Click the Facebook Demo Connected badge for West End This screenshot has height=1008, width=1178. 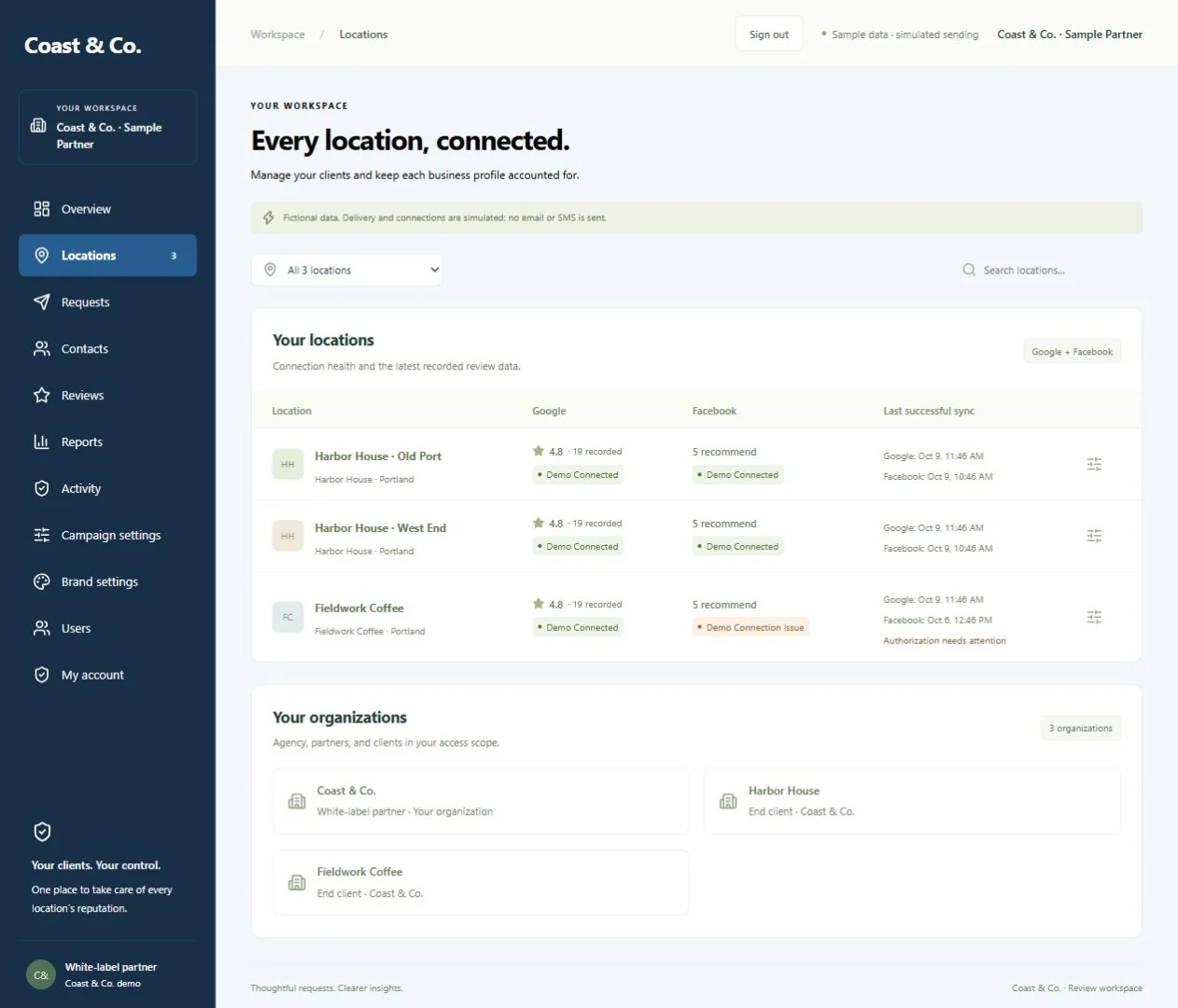(737, 547)
